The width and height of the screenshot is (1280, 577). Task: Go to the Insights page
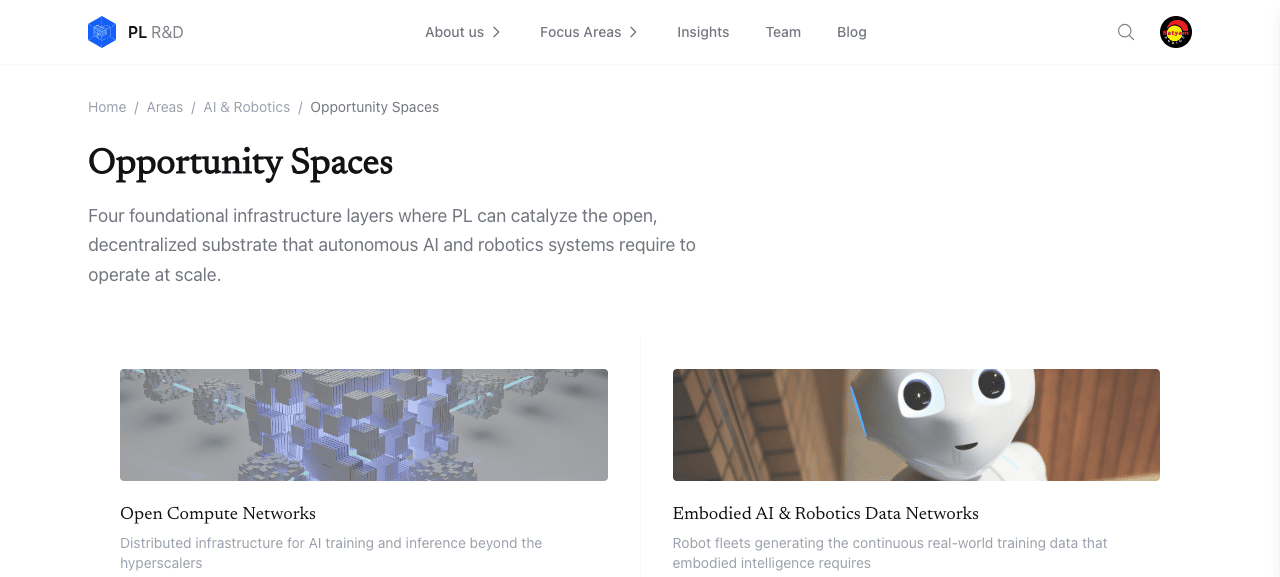703,32
